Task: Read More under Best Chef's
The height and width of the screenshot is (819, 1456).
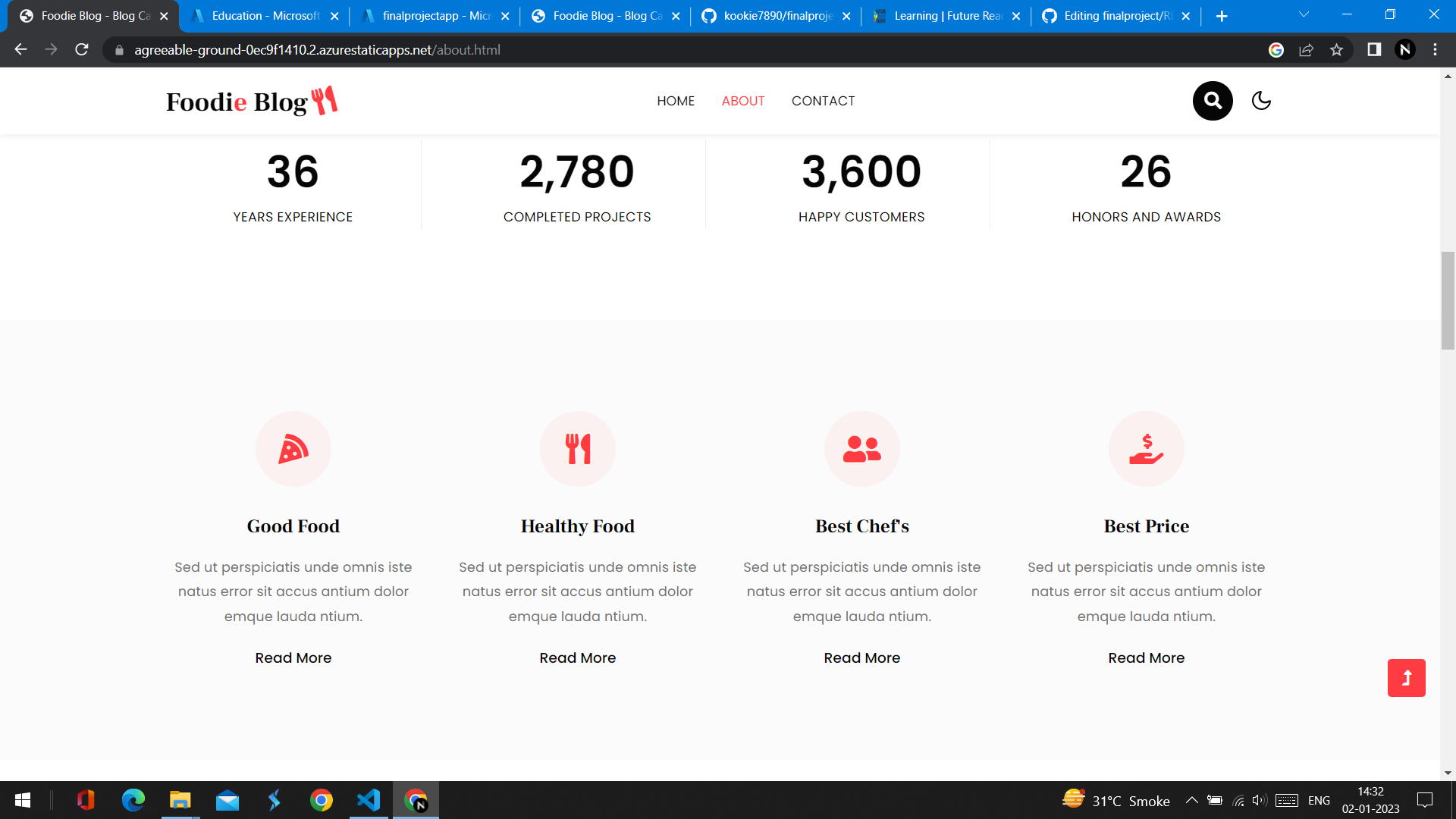Action: coord(862,657)
